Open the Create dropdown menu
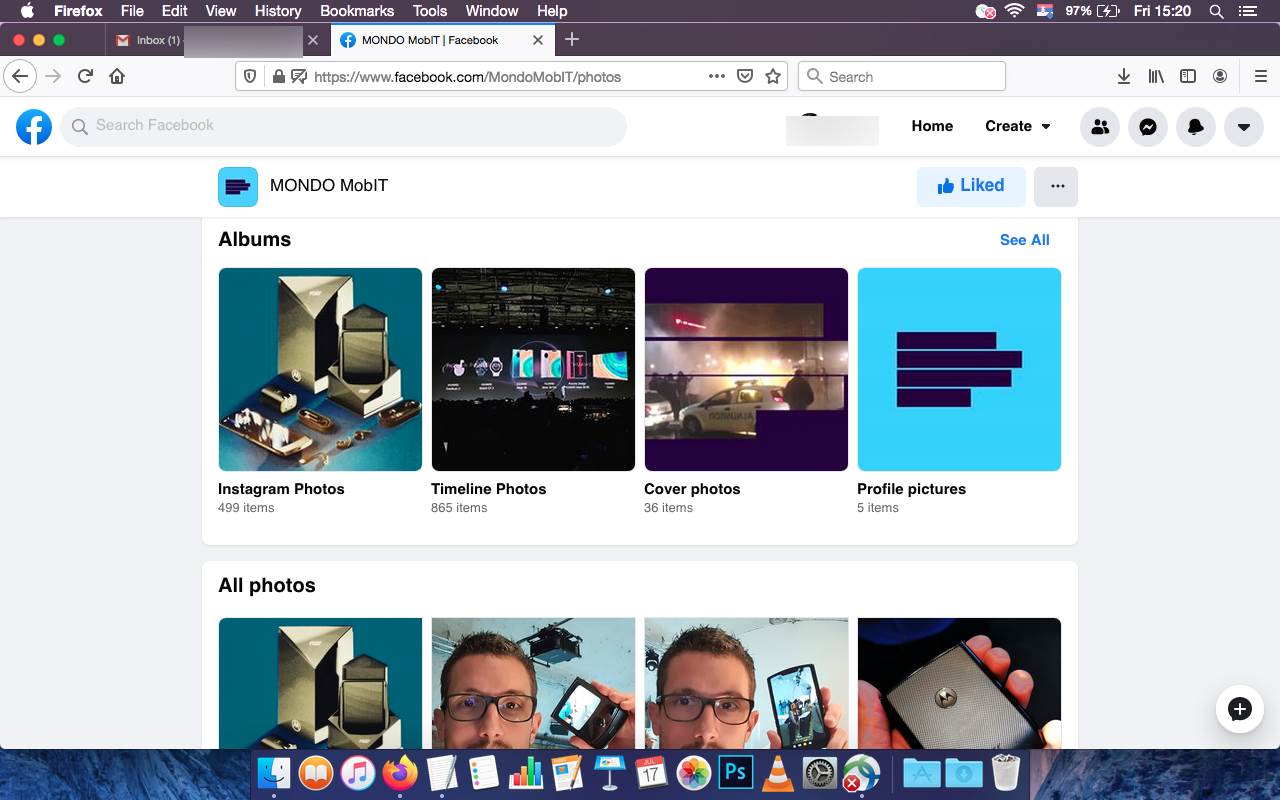This screenshot has height=800, width=1280. click(1017, 126)
